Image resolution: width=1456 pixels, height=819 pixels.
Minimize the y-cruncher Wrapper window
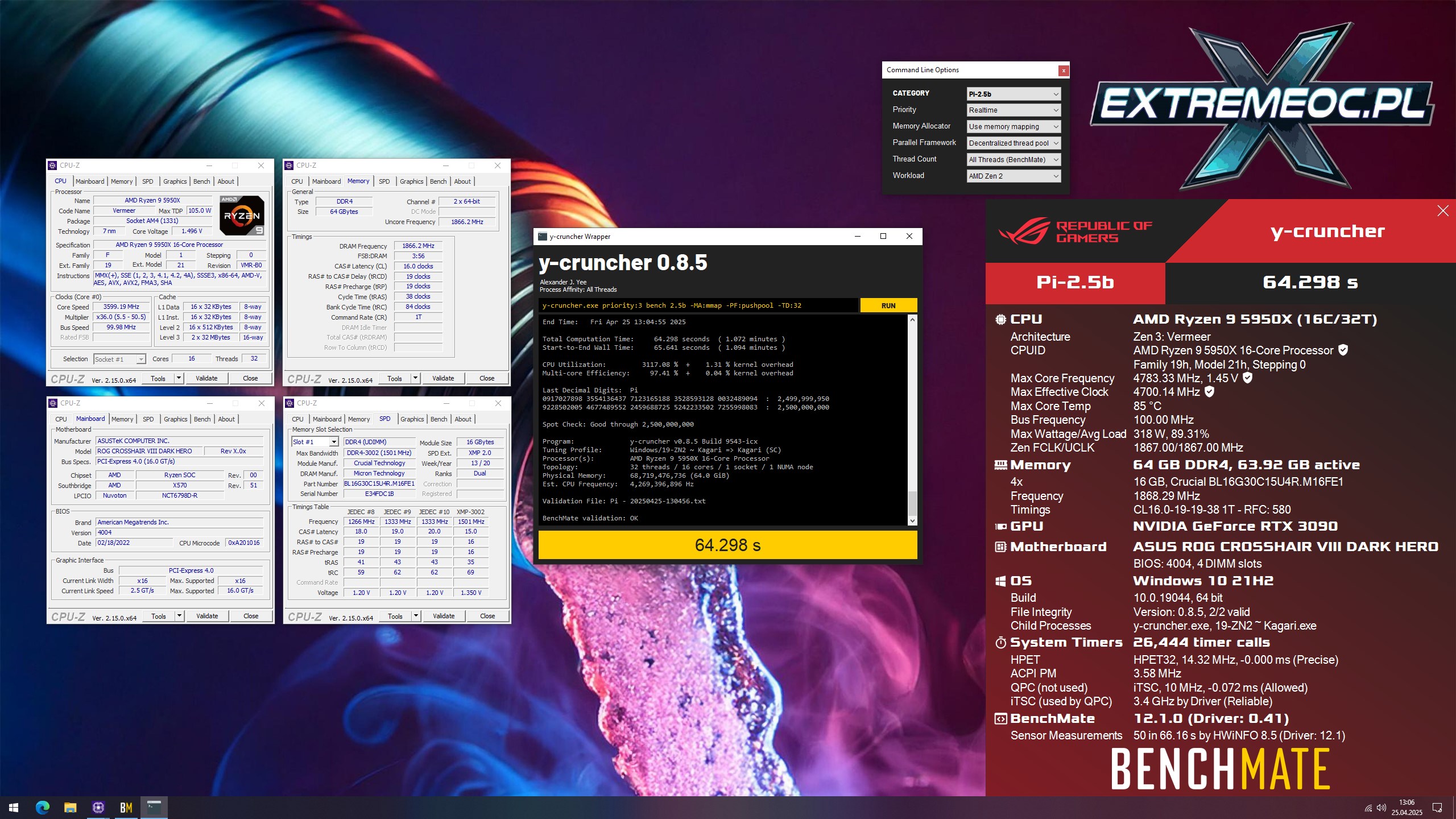click(858, 236)
